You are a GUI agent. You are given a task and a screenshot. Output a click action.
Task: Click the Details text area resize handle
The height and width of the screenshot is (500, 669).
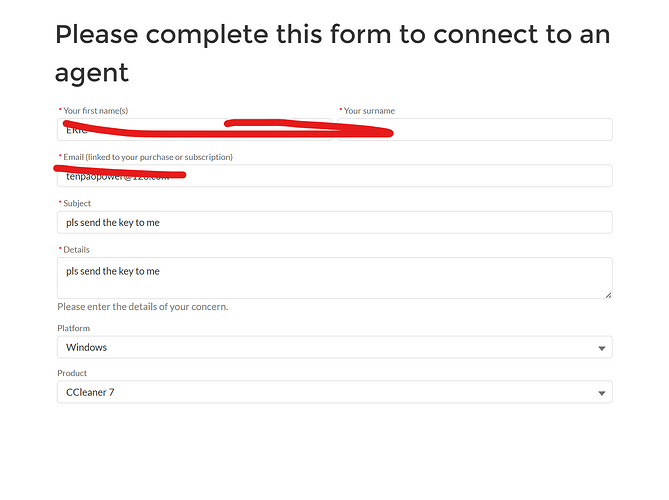click(607, 294)
